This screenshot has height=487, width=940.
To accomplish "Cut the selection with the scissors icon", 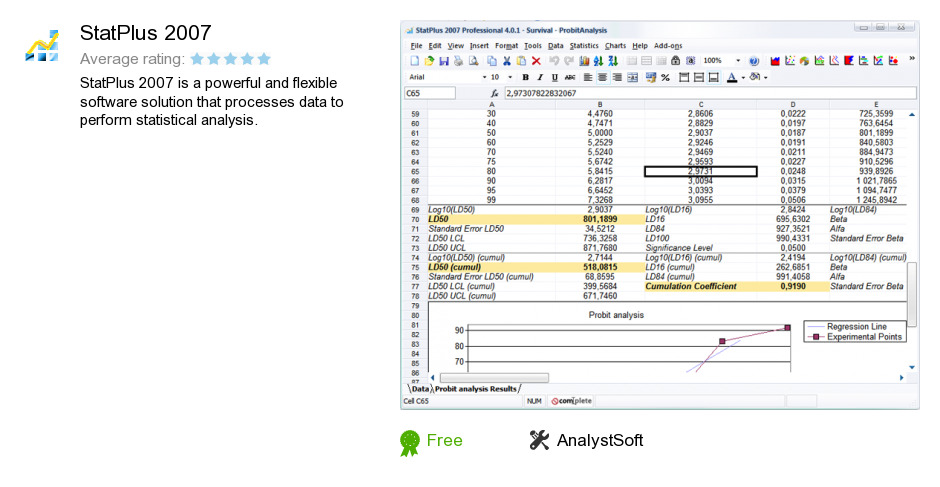I will click(507, 61).
